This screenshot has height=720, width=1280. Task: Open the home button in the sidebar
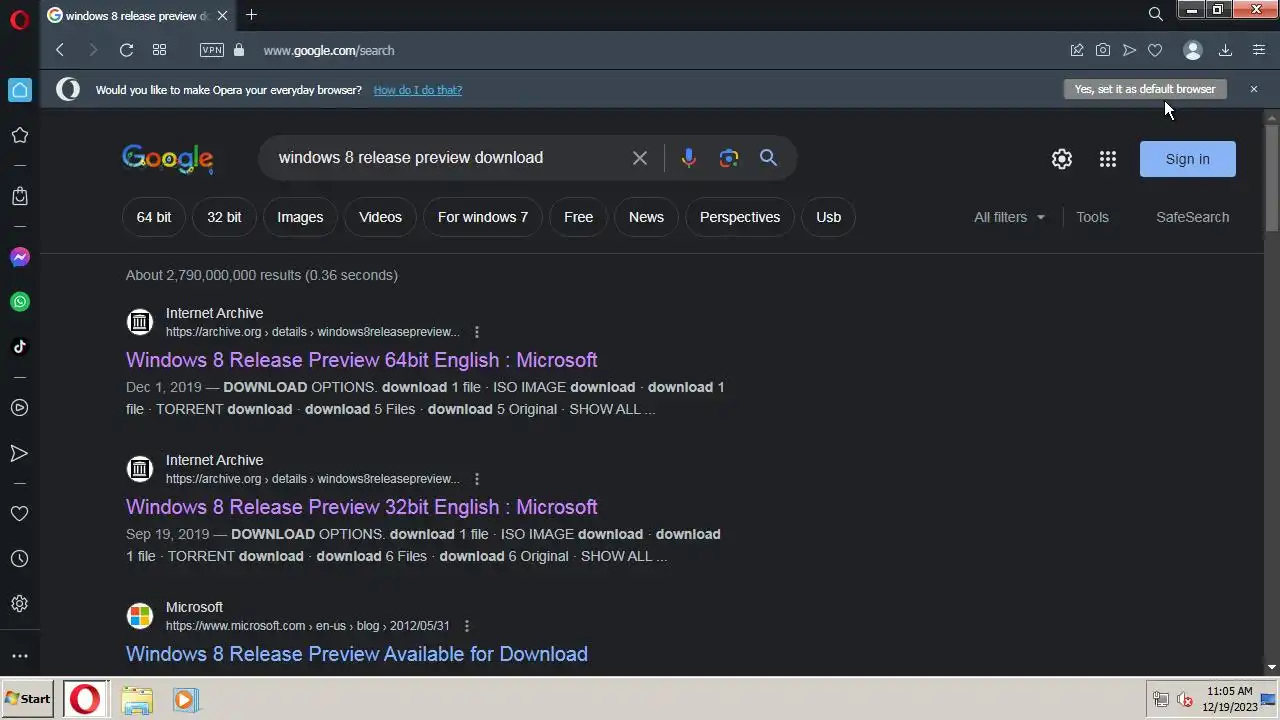pos(20,90)
